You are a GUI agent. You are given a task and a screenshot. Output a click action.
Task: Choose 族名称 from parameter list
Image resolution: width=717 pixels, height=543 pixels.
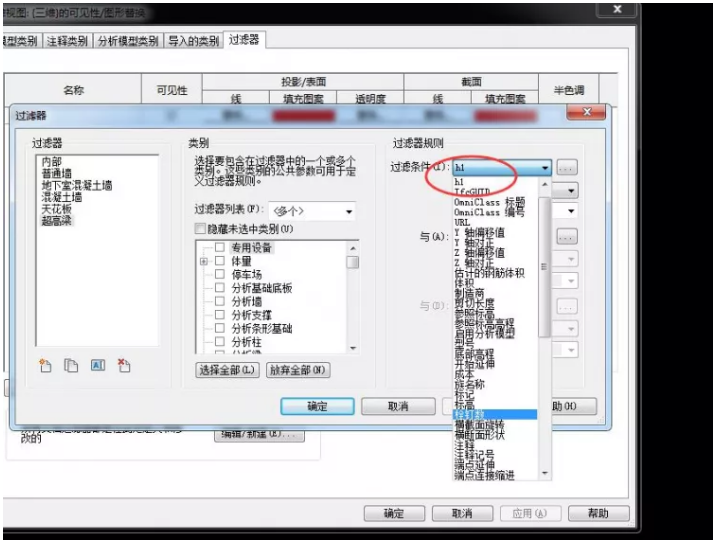(469, 384)
